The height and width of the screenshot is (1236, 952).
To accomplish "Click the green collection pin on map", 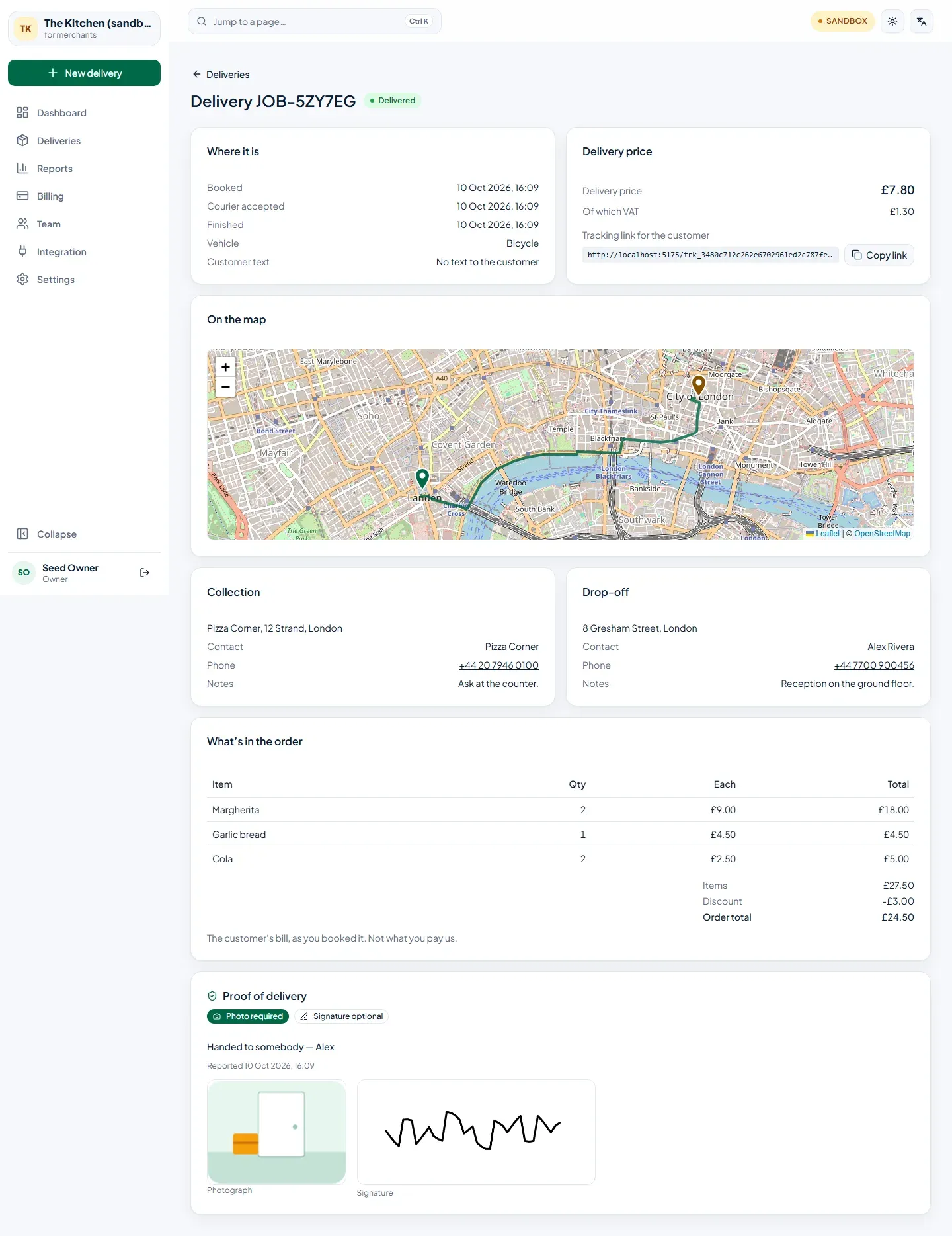I will coord(422,478).
